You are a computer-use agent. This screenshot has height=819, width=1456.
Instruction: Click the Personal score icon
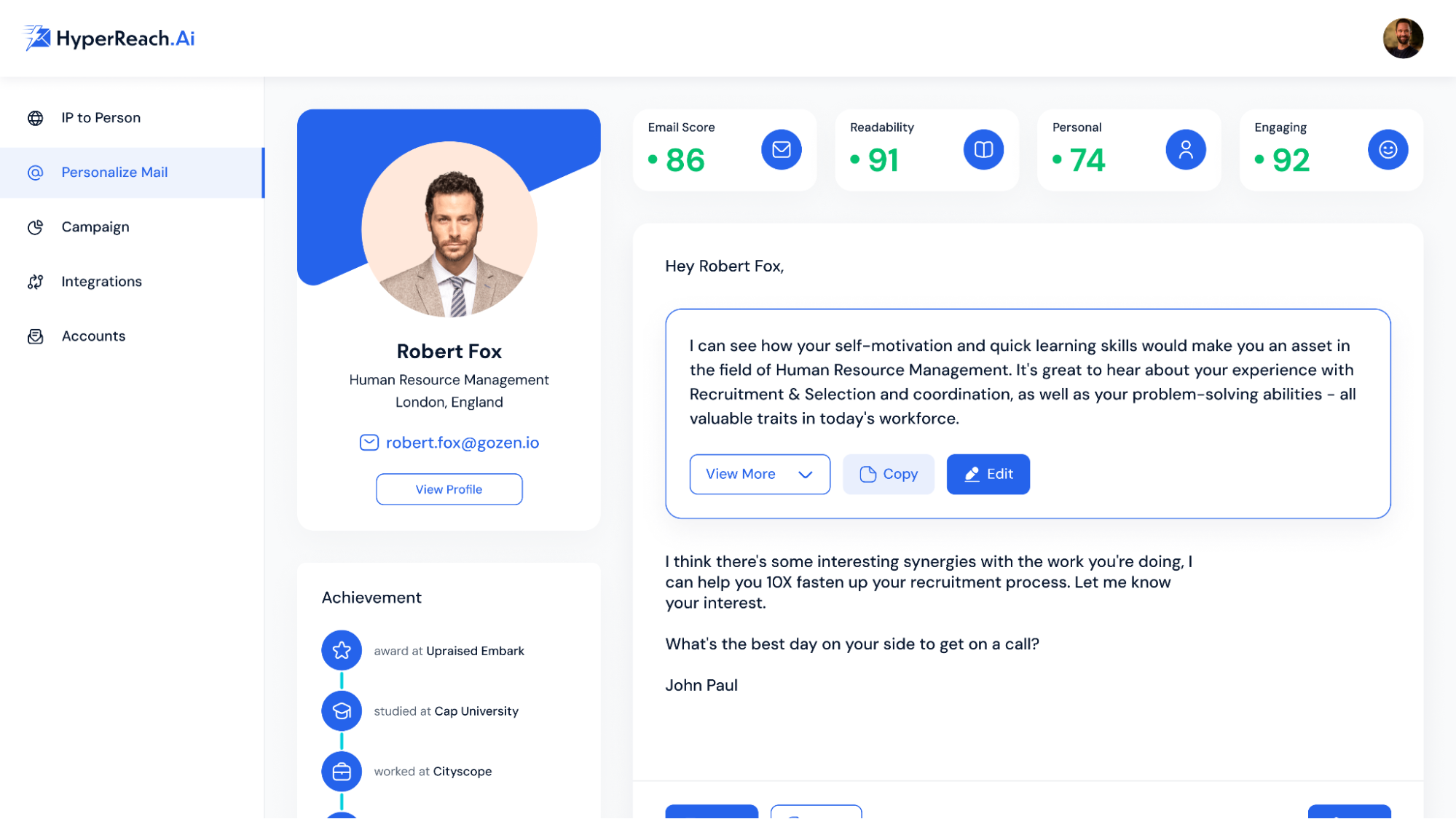pyautogui.click(x=1186, y=149)
